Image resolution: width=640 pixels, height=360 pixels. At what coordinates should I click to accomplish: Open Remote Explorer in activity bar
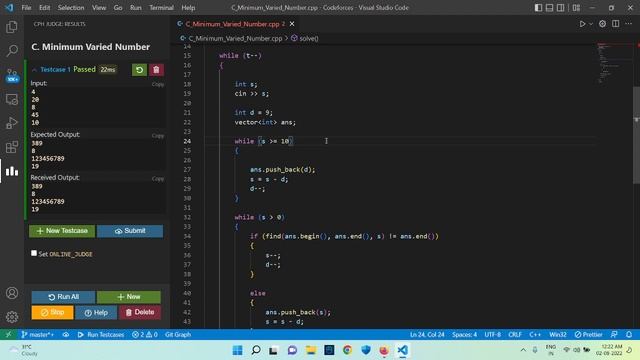click(x=12, y=99)
